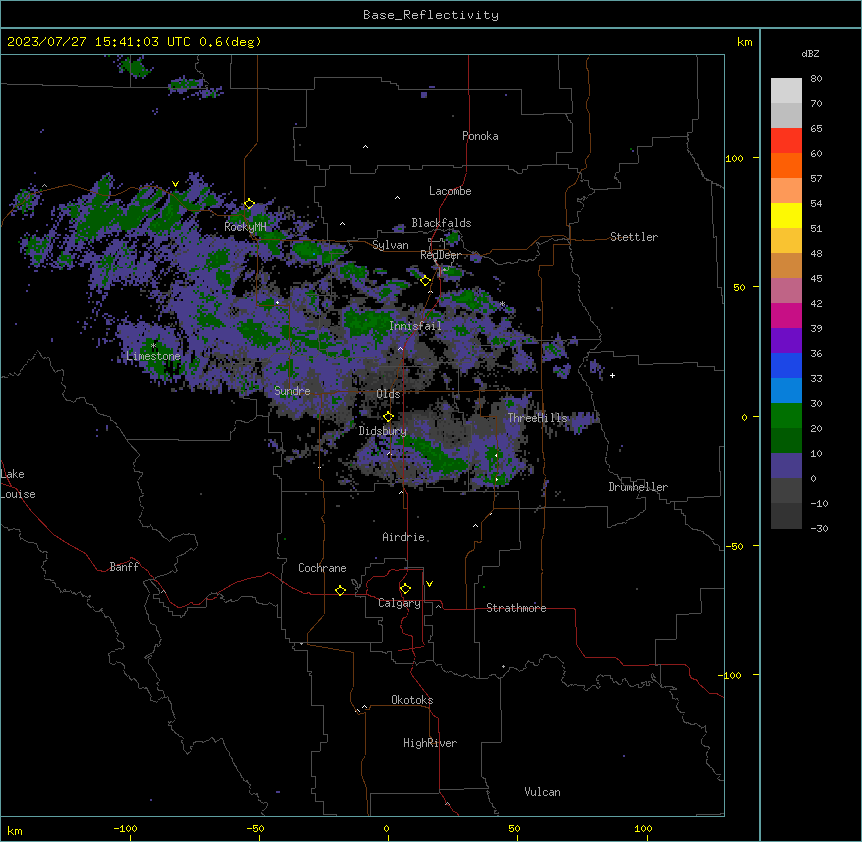The image size is (862, 842).
Task: Click the yellow diamond marker above Calgary label
Action: pyautogui.click(x=405, y=589)
